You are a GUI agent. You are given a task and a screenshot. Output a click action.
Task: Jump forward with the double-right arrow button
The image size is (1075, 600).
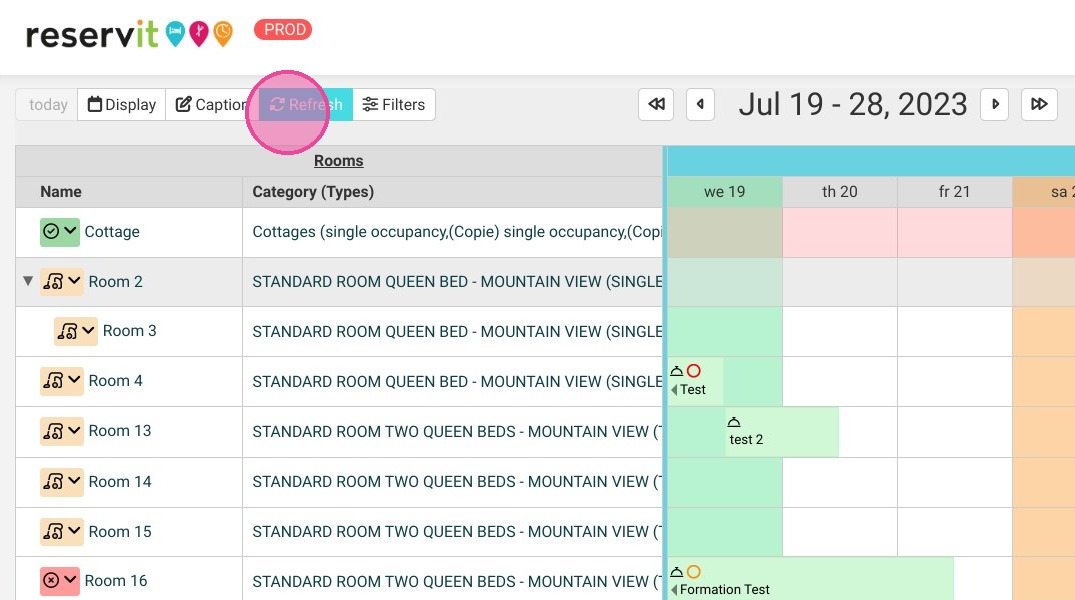point(1039,104)
